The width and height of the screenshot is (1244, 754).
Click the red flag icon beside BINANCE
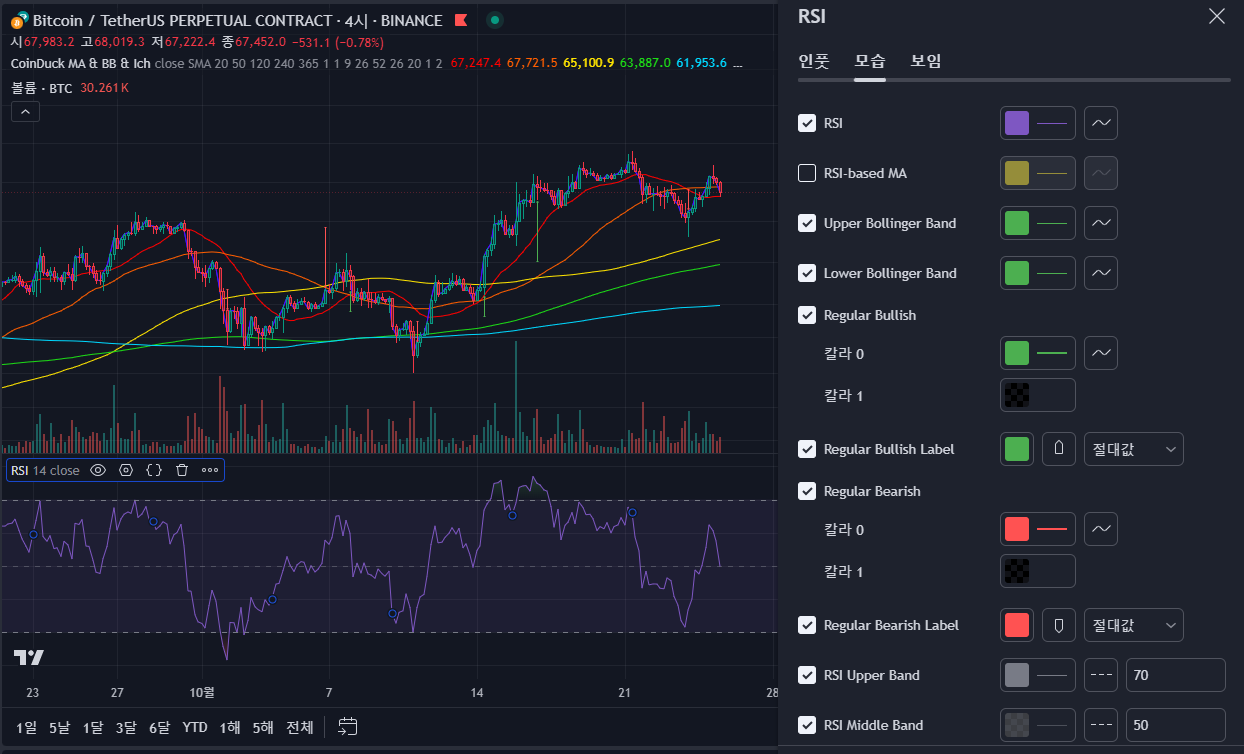(461, 20)
